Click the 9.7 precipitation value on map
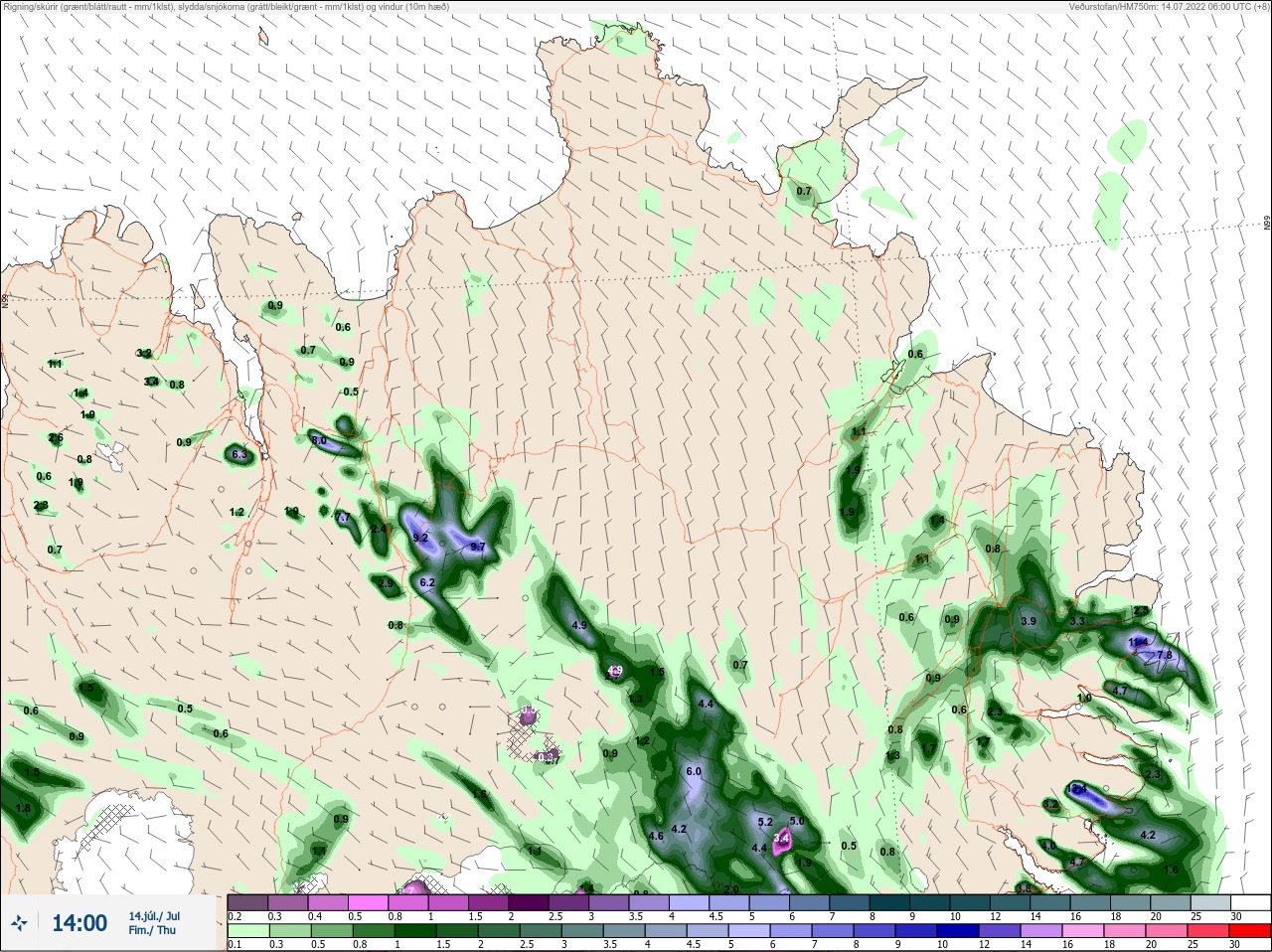The width and height of the screenshot is (1272, 952). (478, 547)
